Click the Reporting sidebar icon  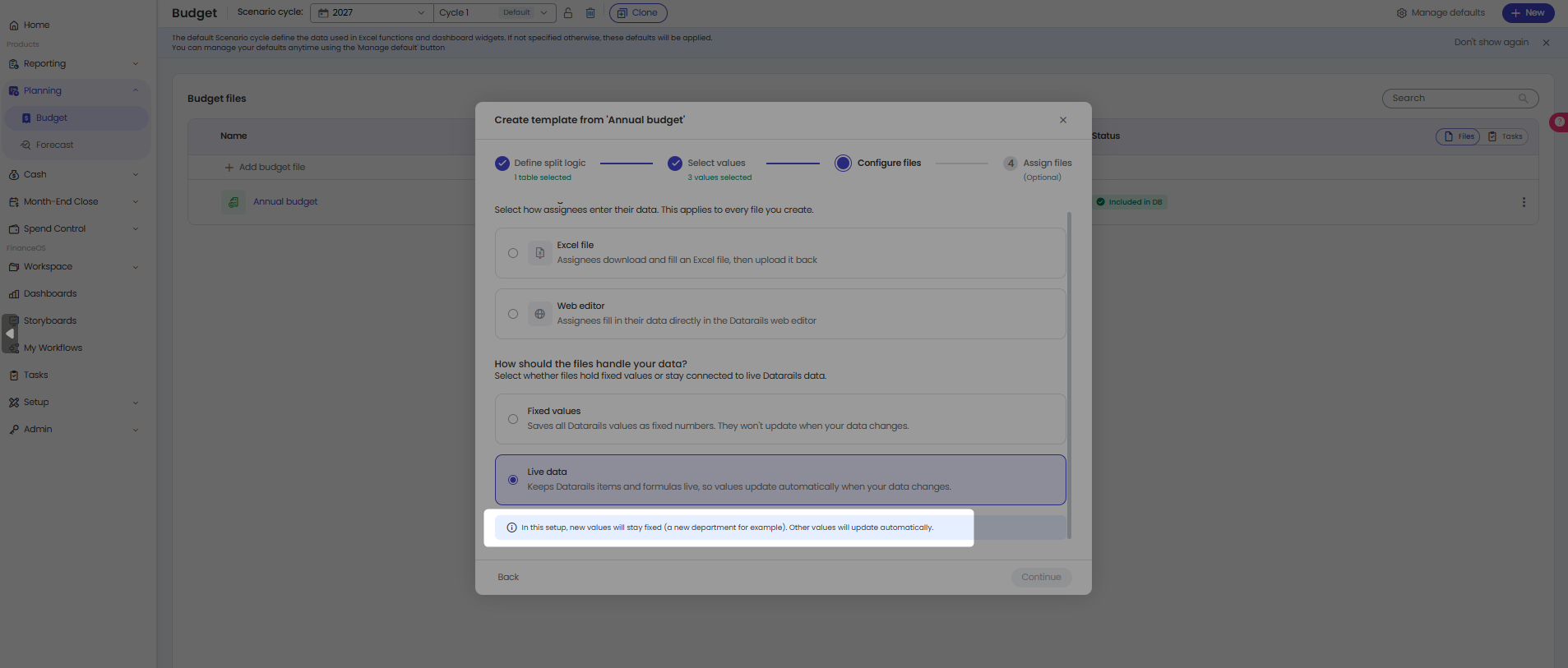pos(14,64)
